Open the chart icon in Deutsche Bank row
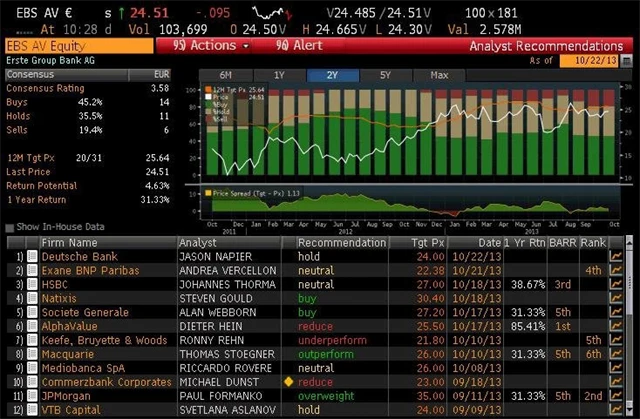Image resolution: width=640 pixels, height=419 pixels. pos(616,257)
